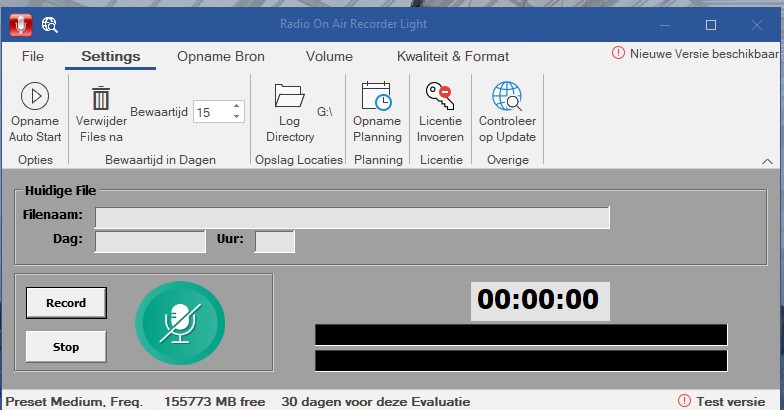This screenshot has height=410, width=784.
Task: Click Controleer op Update globe icon
Action: click(x=507, y=96)
